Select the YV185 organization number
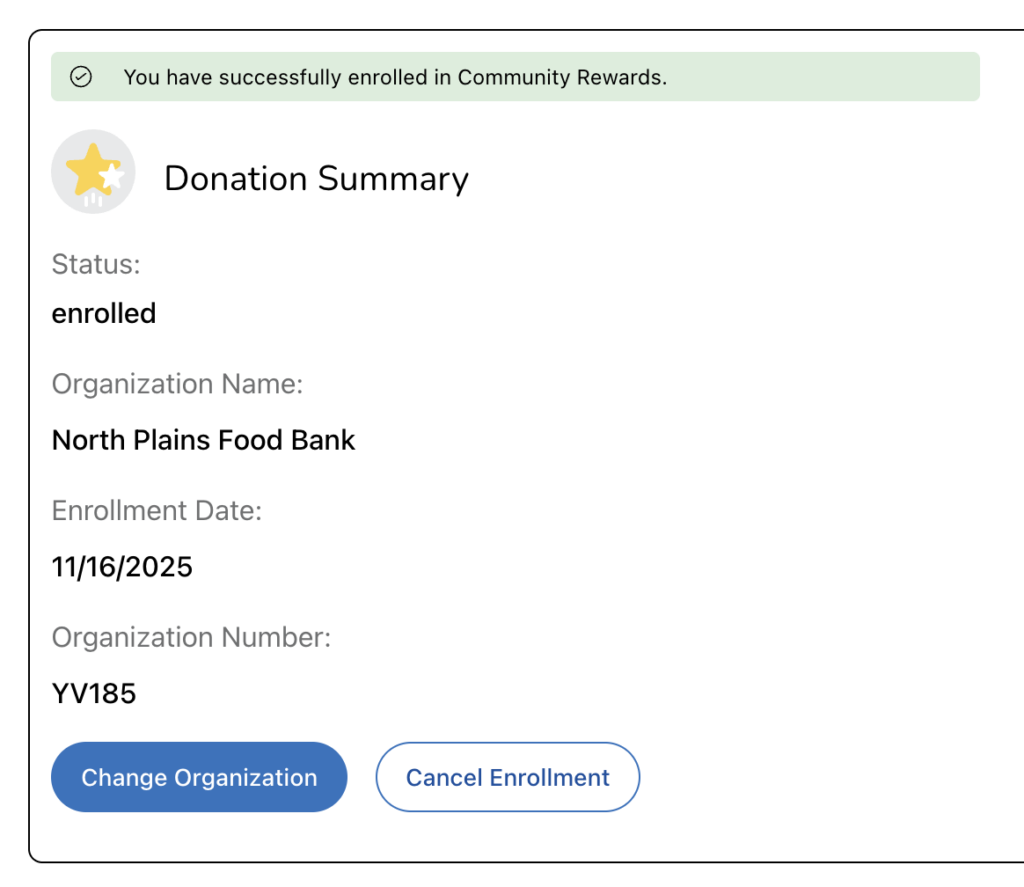The height and width of the screenshot is (887, 1024). [94, 693]
